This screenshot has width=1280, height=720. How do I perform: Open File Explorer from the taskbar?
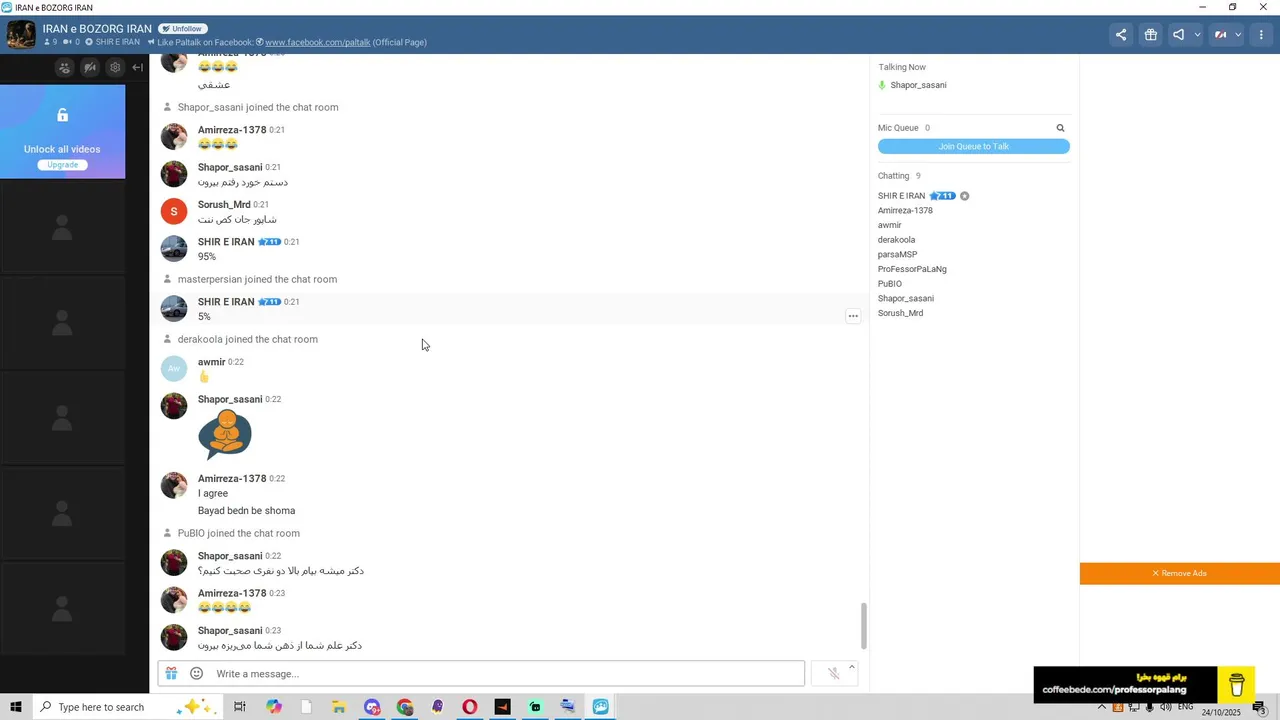click(x=339, y=707)
